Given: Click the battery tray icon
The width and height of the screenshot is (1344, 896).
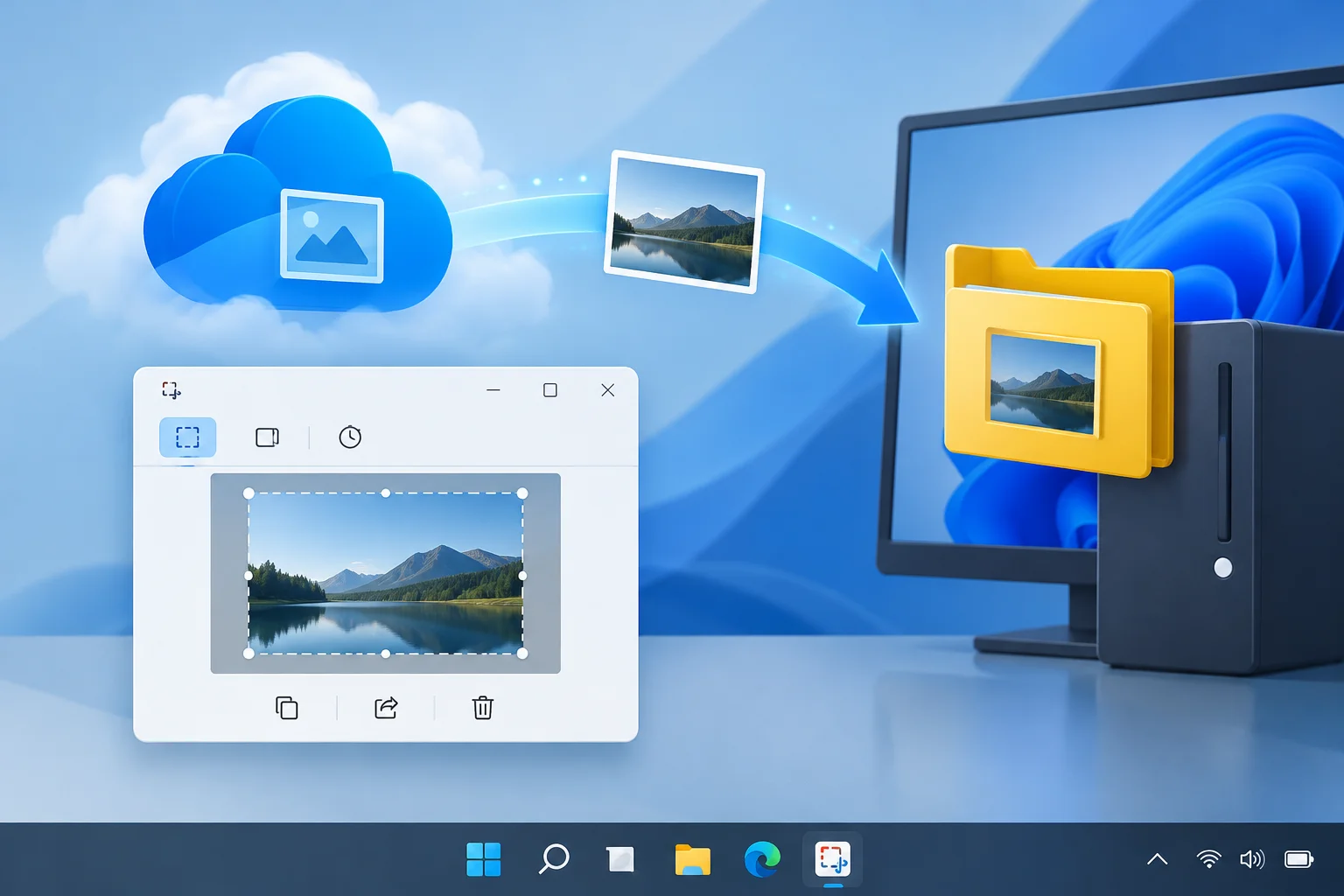Looking at the screenshot, I should click(1299, 859).
